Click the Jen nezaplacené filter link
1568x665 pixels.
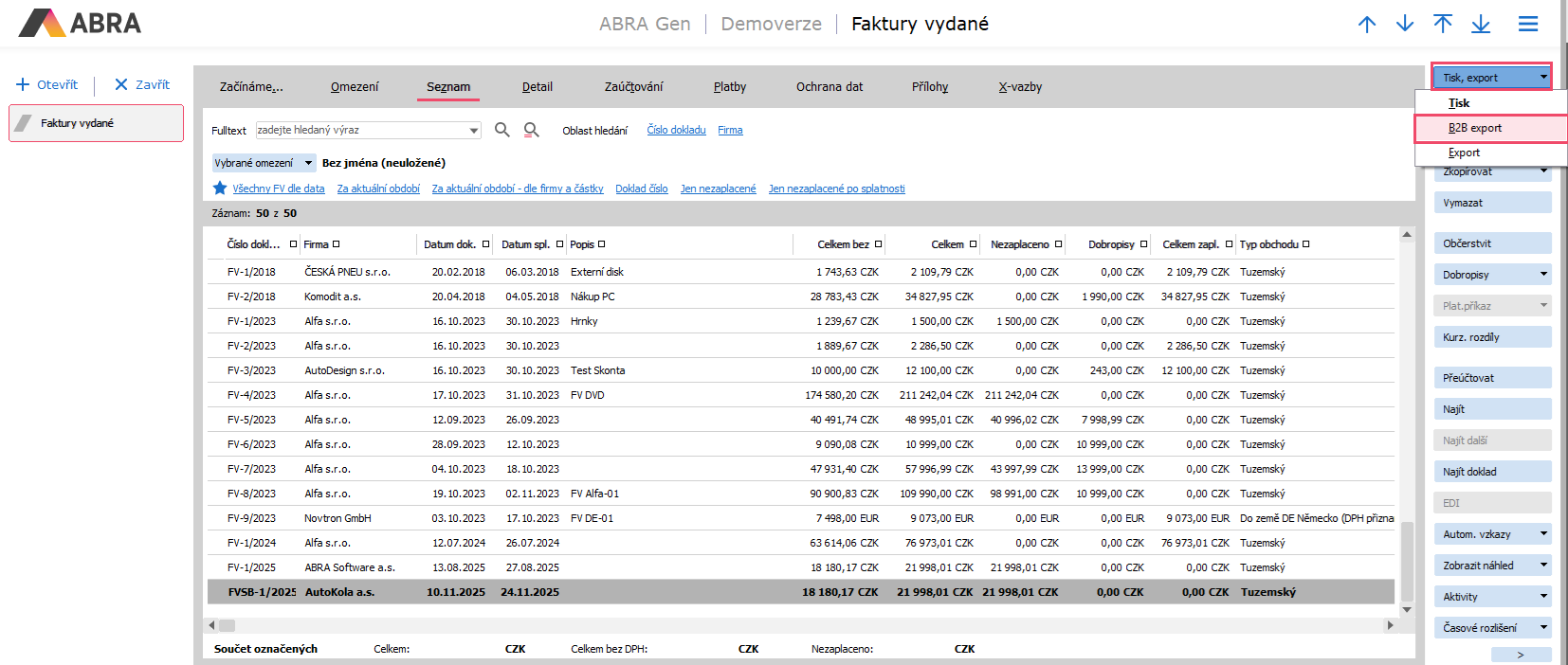coord(718,189)
